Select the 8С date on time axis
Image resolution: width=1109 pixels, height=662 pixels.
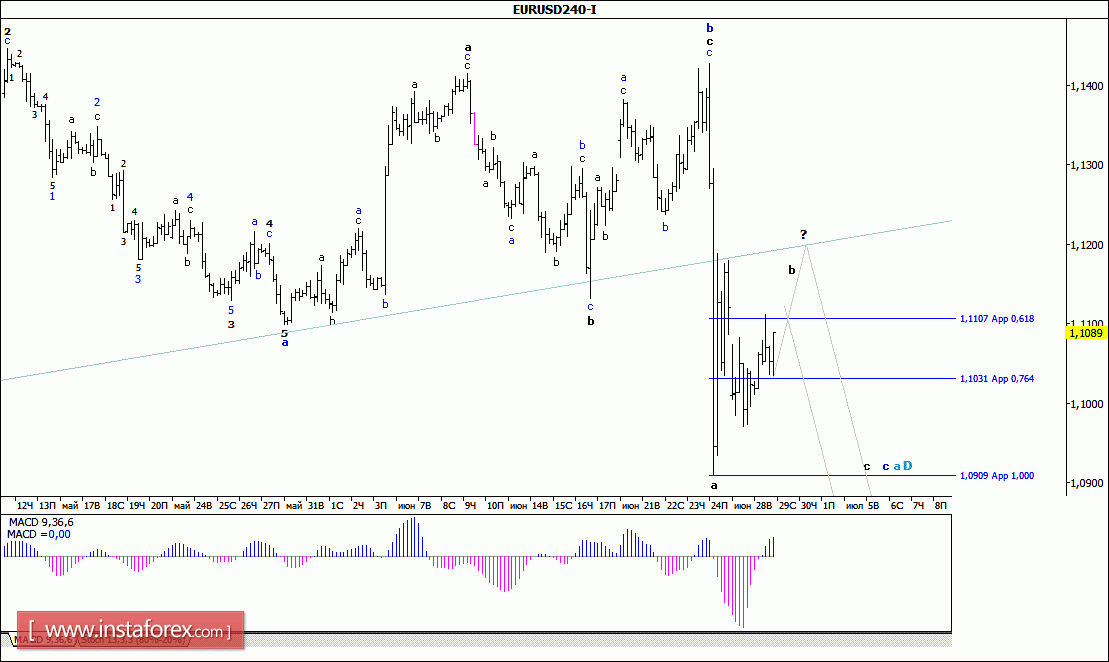[448, 505]
